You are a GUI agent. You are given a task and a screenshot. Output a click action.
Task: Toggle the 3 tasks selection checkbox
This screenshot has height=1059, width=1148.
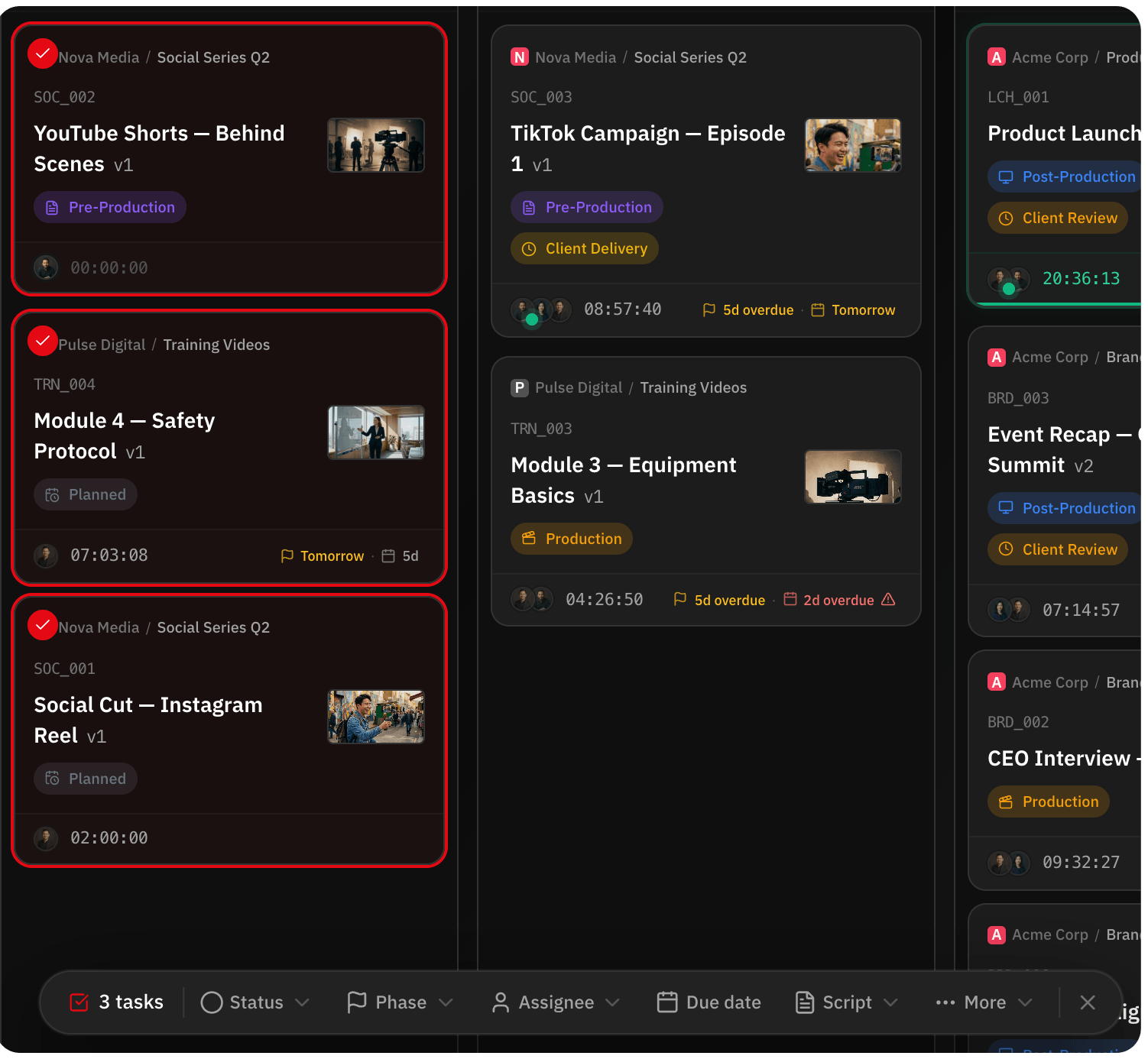click(x=79, y=1002)
